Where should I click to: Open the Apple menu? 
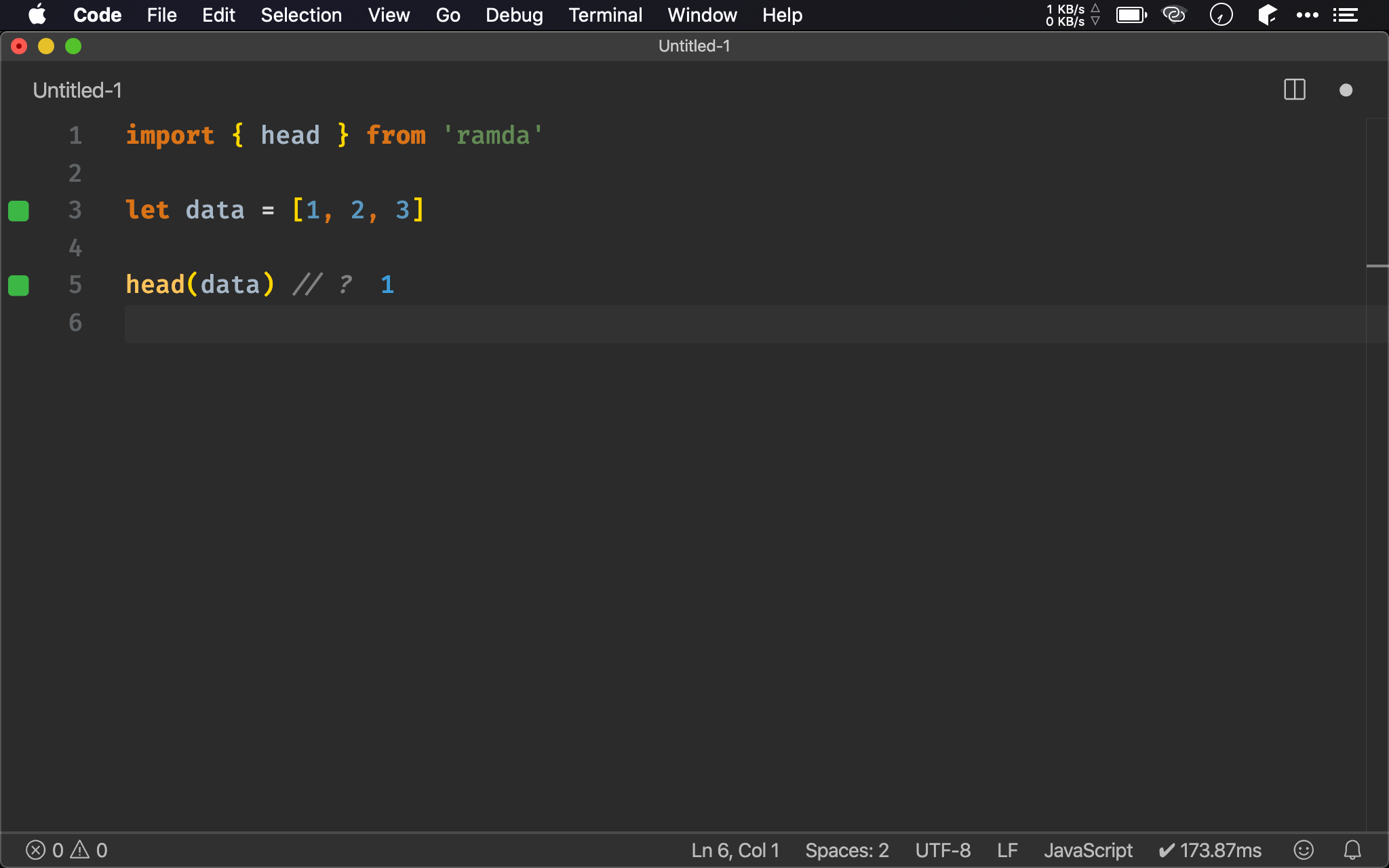click(37, 15)
